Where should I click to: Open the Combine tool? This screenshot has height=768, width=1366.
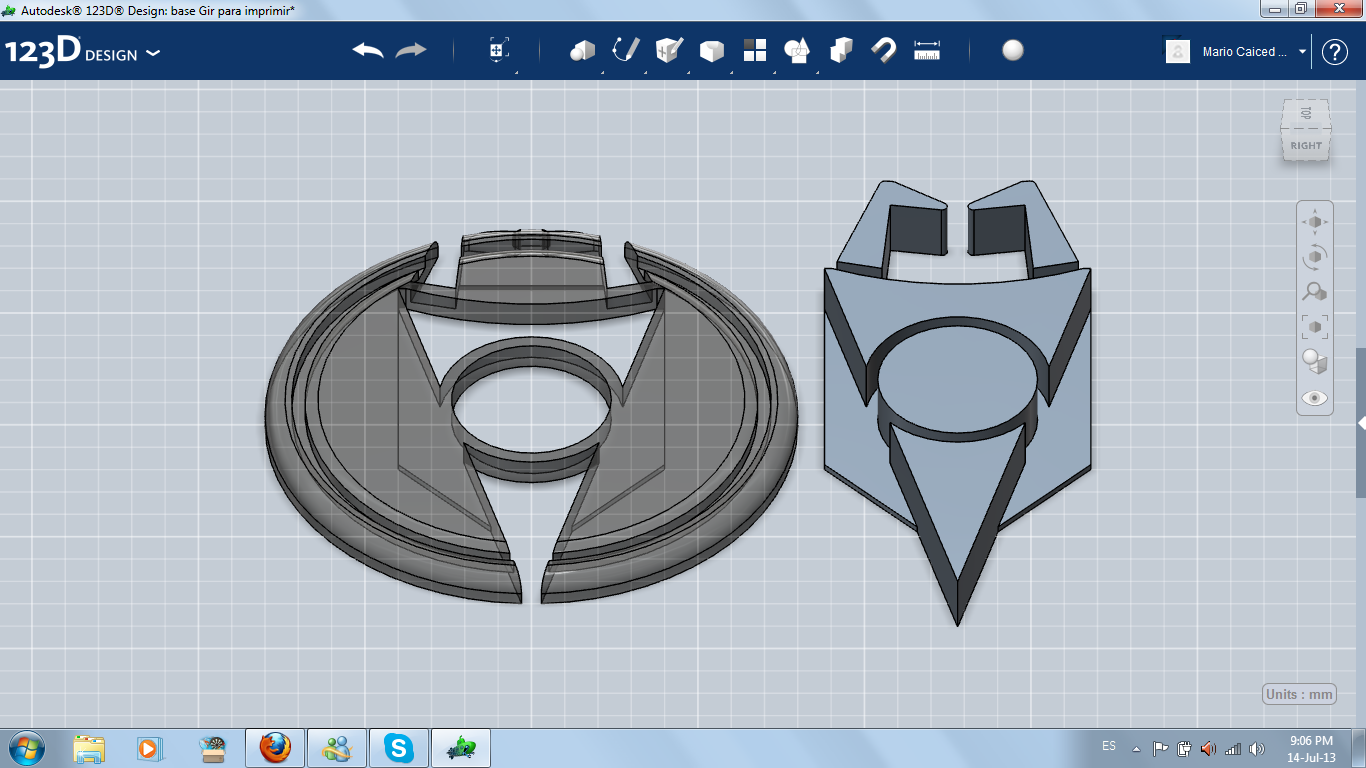pos(841,51)
